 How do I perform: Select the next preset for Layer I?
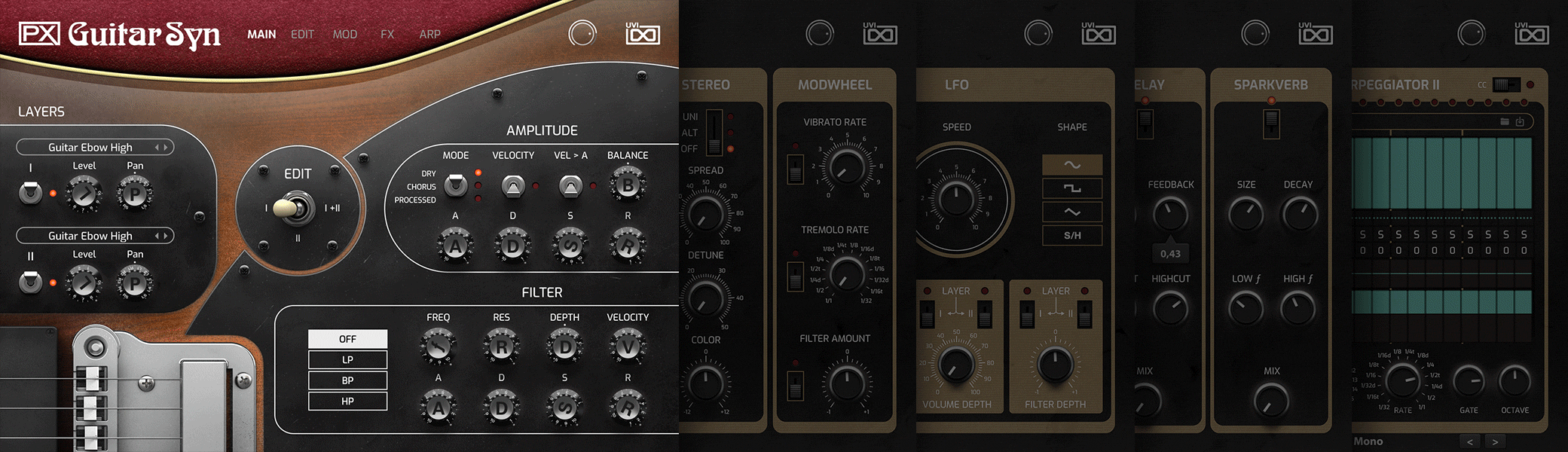click(166, 147)
